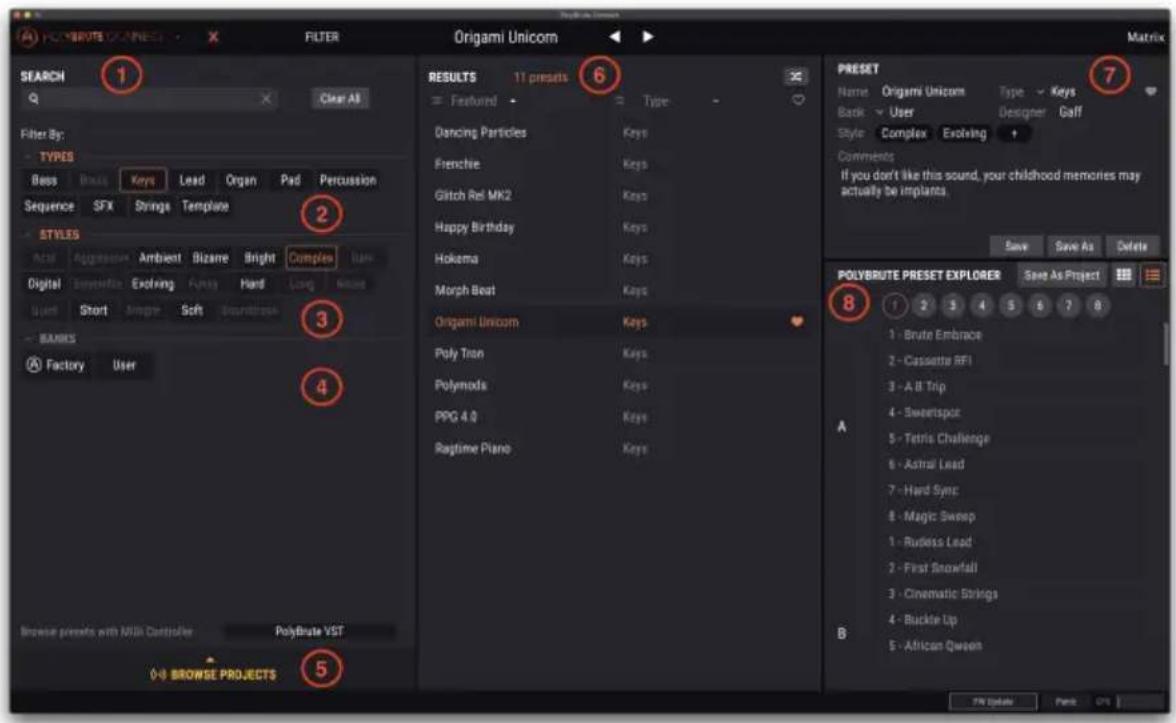Select bank circle 6 in Preset Explorer
The image size is (1176, 723).
tap(1040, 305)
